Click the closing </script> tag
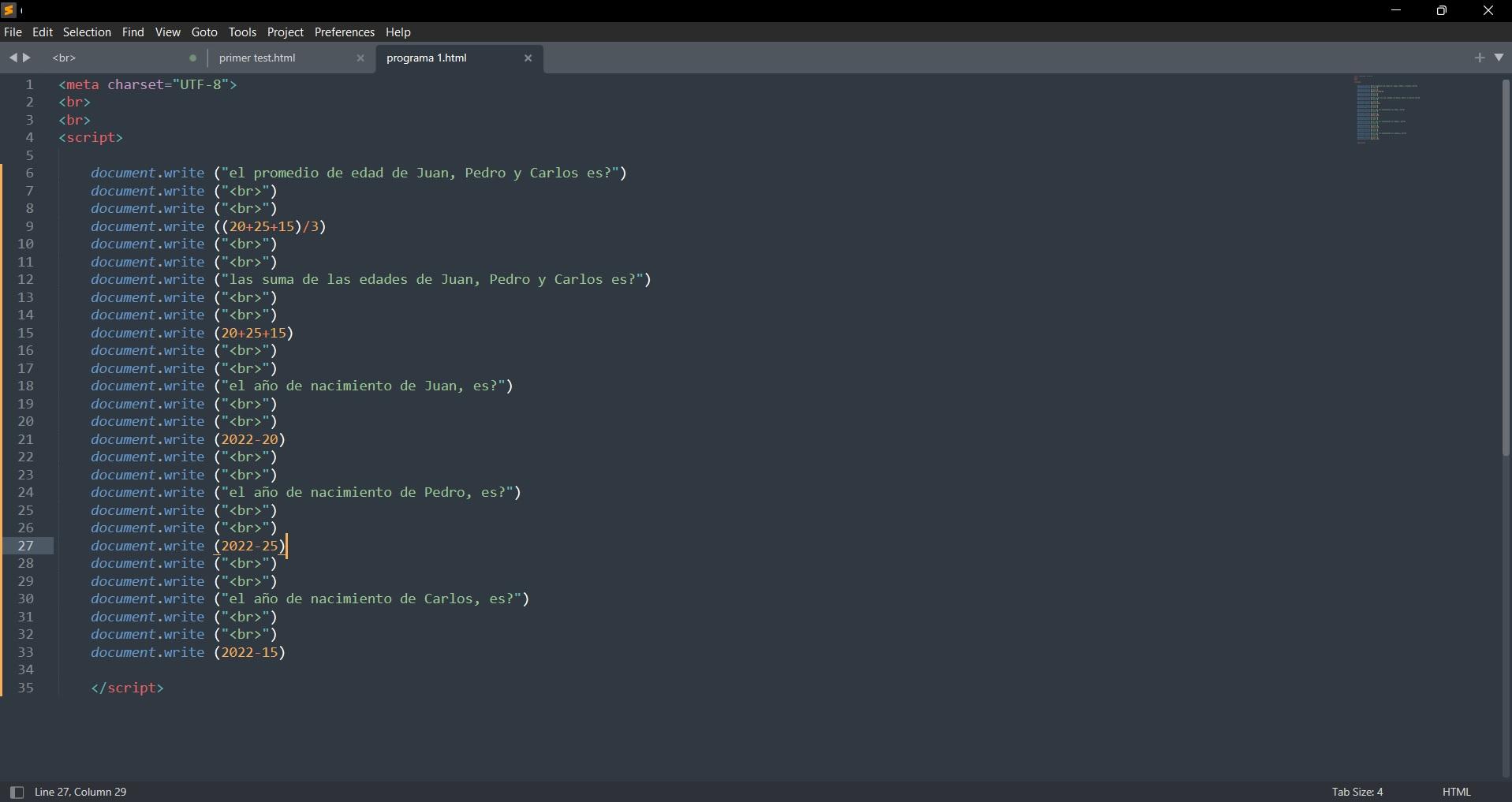 click(127, 688)
